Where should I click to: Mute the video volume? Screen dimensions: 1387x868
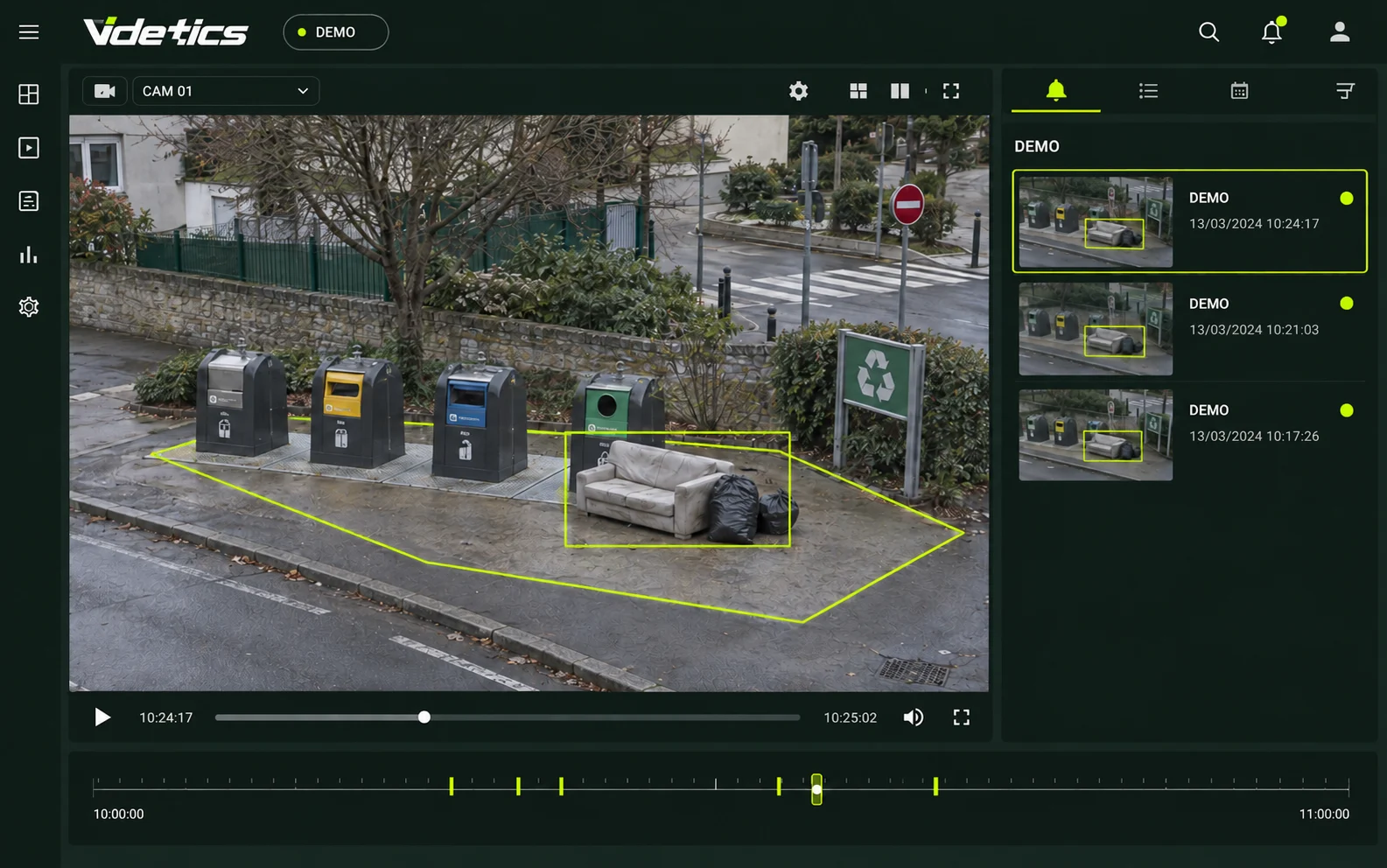[913, 717]
